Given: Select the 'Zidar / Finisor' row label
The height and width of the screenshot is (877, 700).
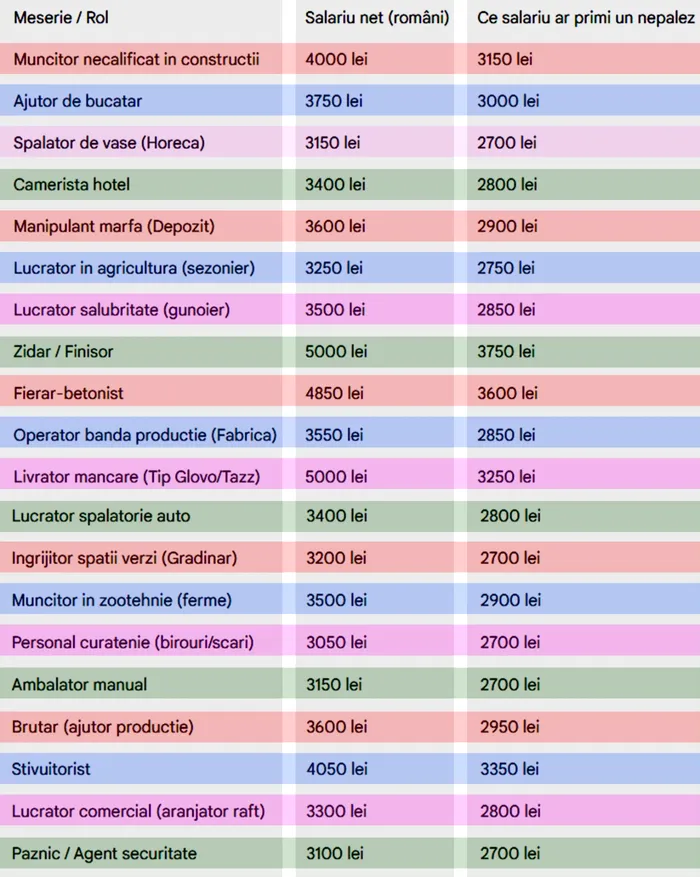Looking at the screenshot, I should point(63,352).
